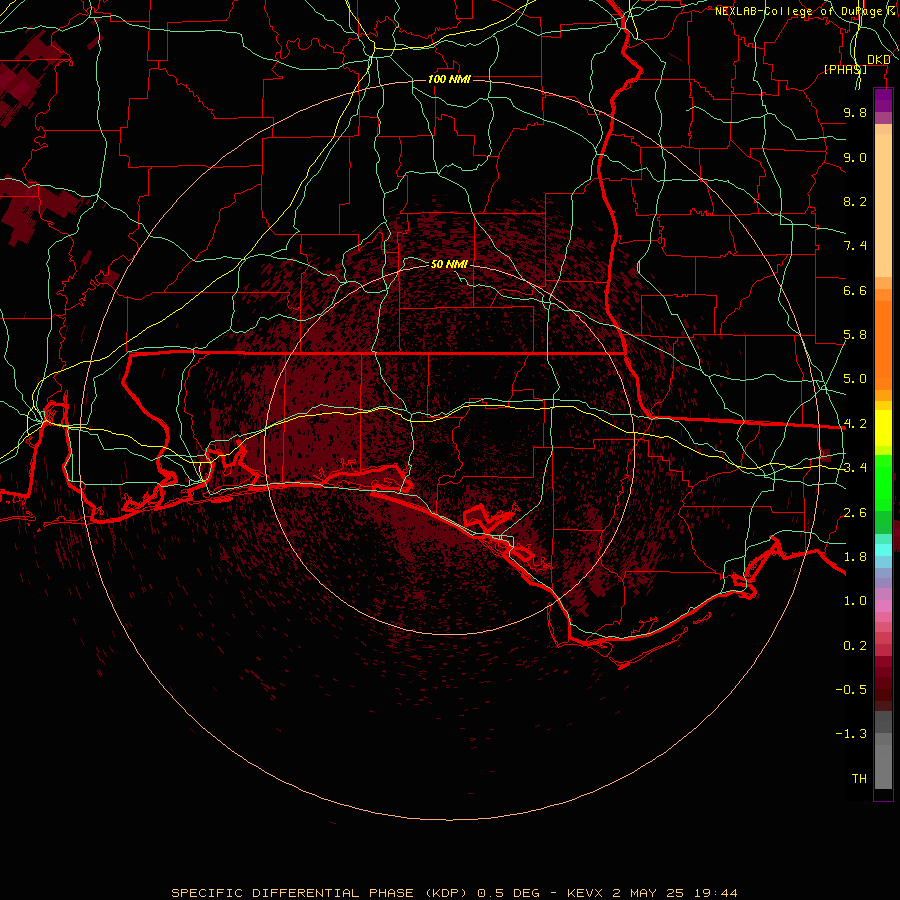Viewport: 900px width, 900px height.
Task: Click the yellow segment of the color bar
Action: click(x=883, y=428)
